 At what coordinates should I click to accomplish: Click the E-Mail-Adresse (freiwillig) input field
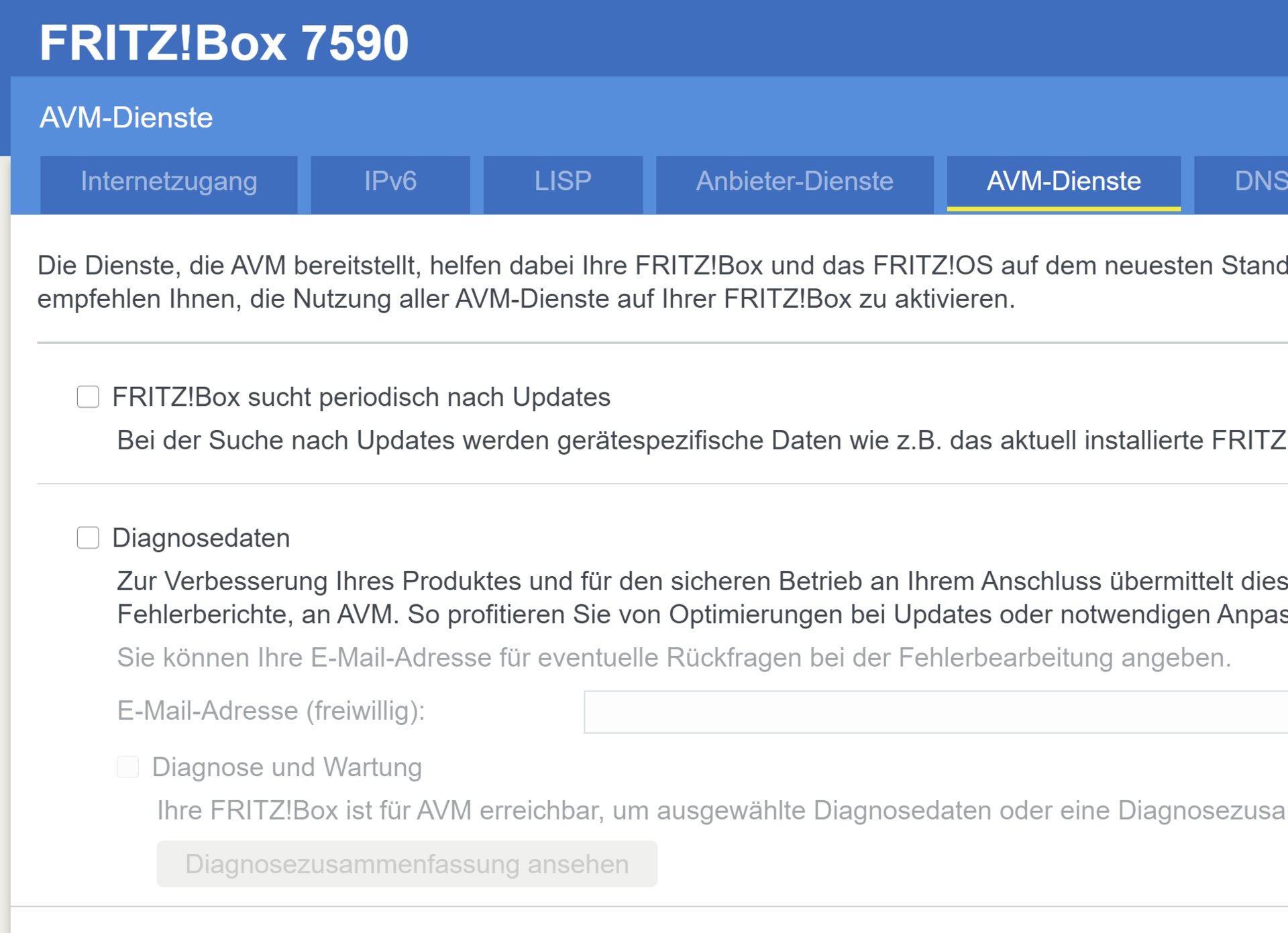[x=936, y=712]
